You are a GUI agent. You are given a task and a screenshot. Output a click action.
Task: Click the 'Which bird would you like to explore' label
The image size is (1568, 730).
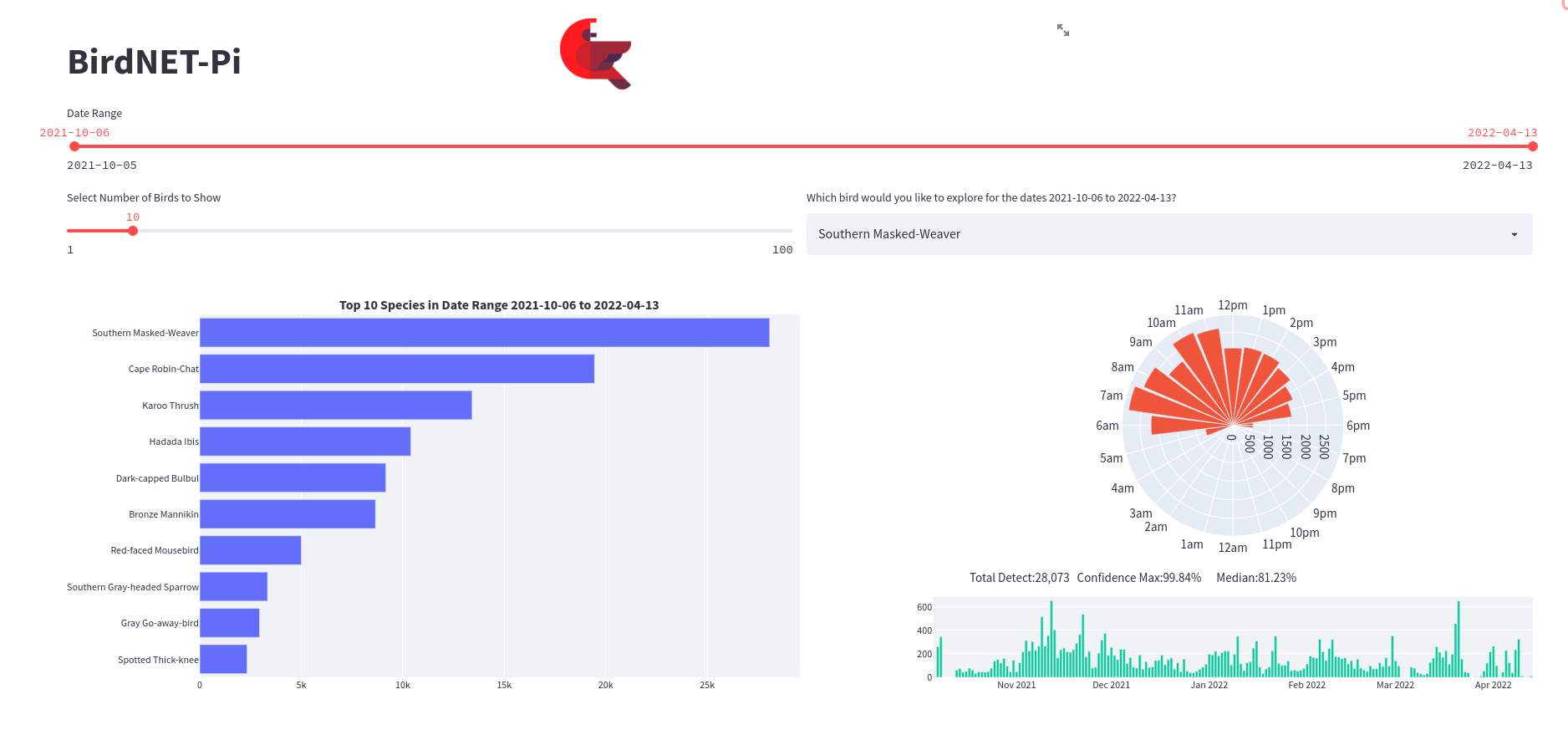tap(990, 198)
